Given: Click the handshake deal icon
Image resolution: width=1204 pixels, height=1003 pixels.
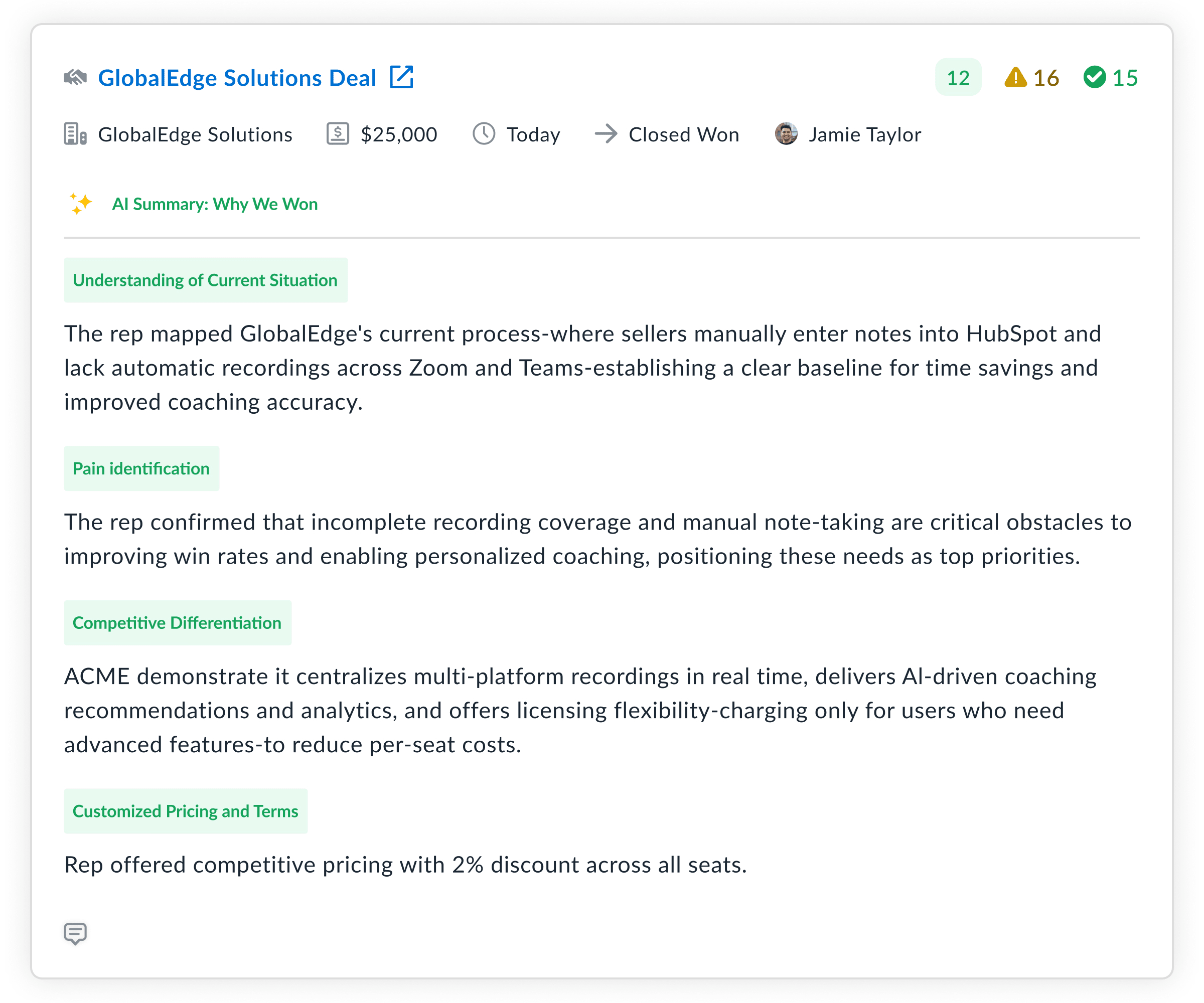Looking at the screenshot, I should [x=75, y=77].
